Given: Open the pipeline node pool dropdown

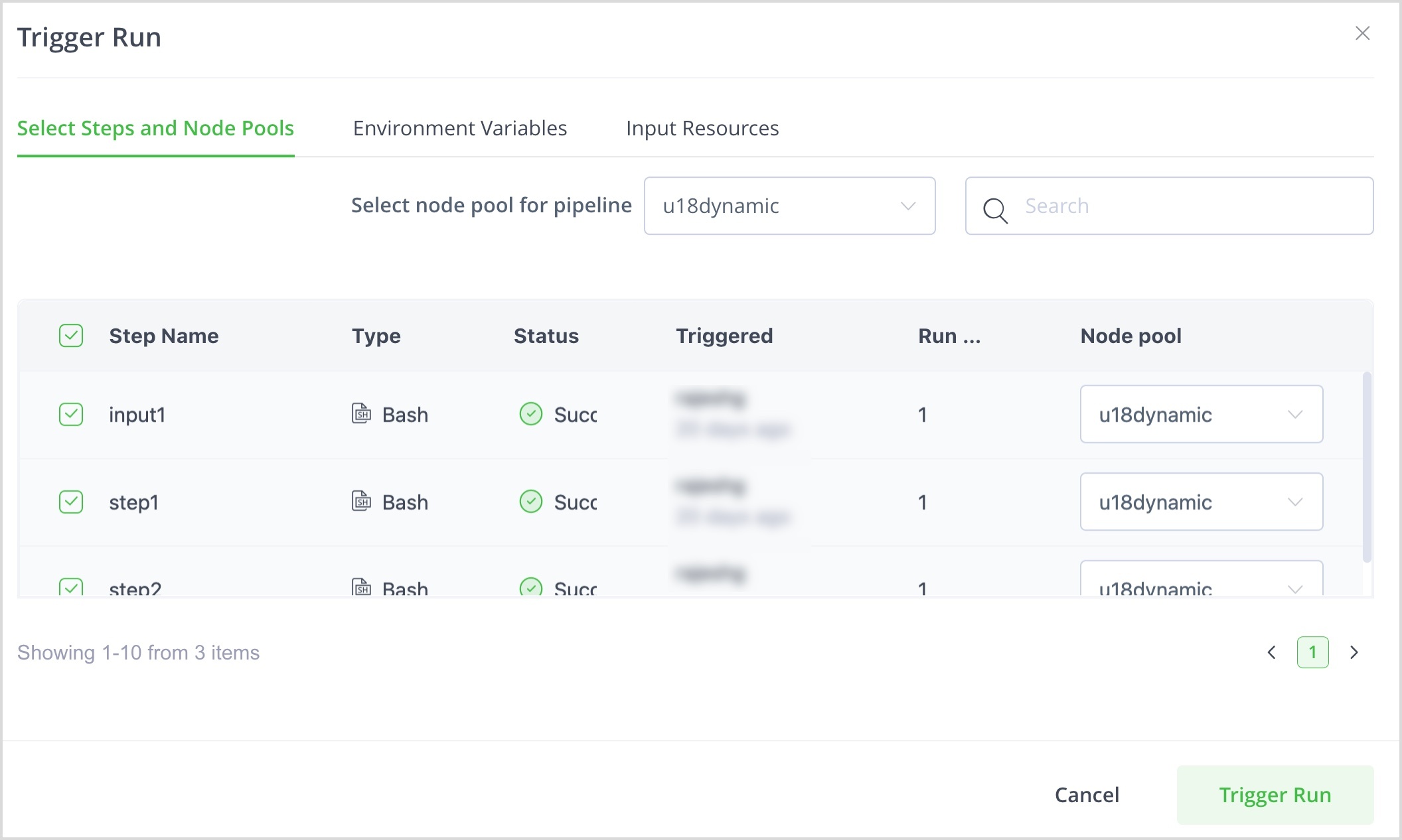Looking at the screenshot, I should pos(789,206).
